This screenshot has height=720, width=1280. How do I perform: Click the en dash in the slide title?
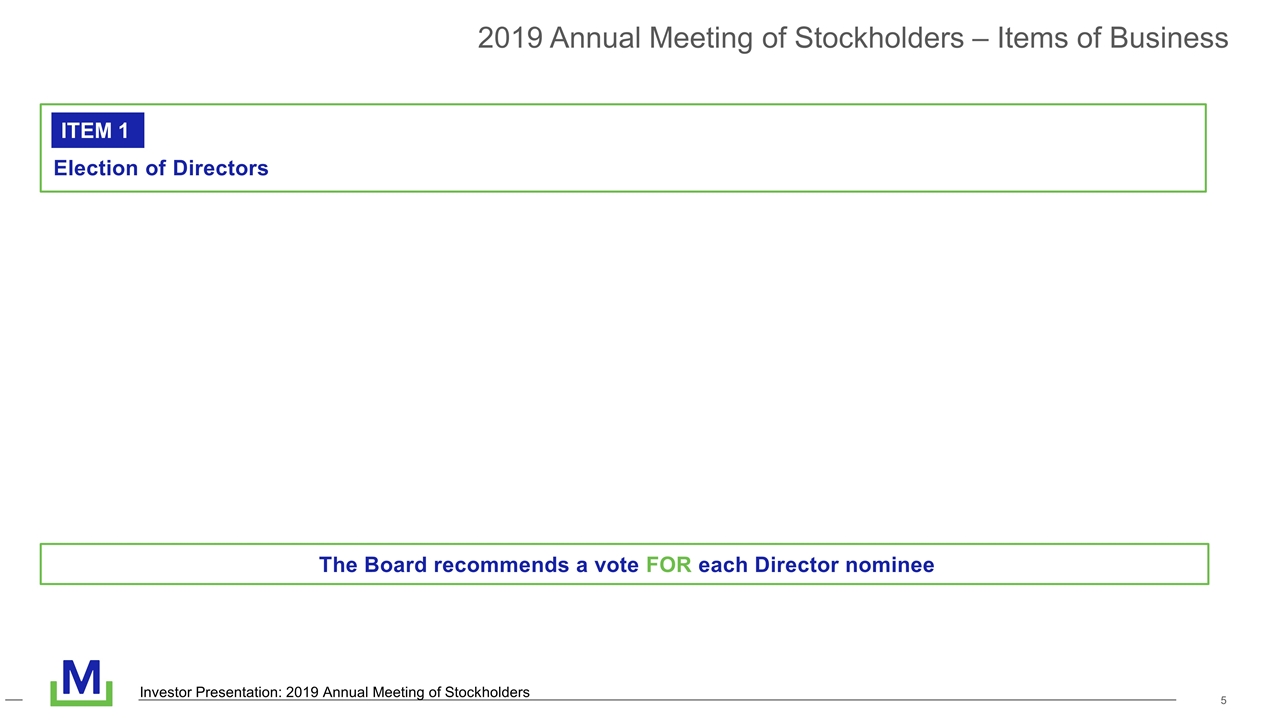978,38
